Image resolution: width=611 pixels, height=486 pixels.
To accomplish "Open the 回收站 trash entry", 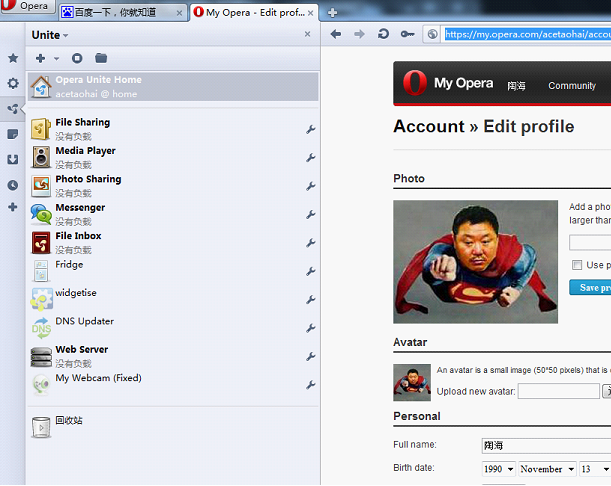I will click(173, 427).
